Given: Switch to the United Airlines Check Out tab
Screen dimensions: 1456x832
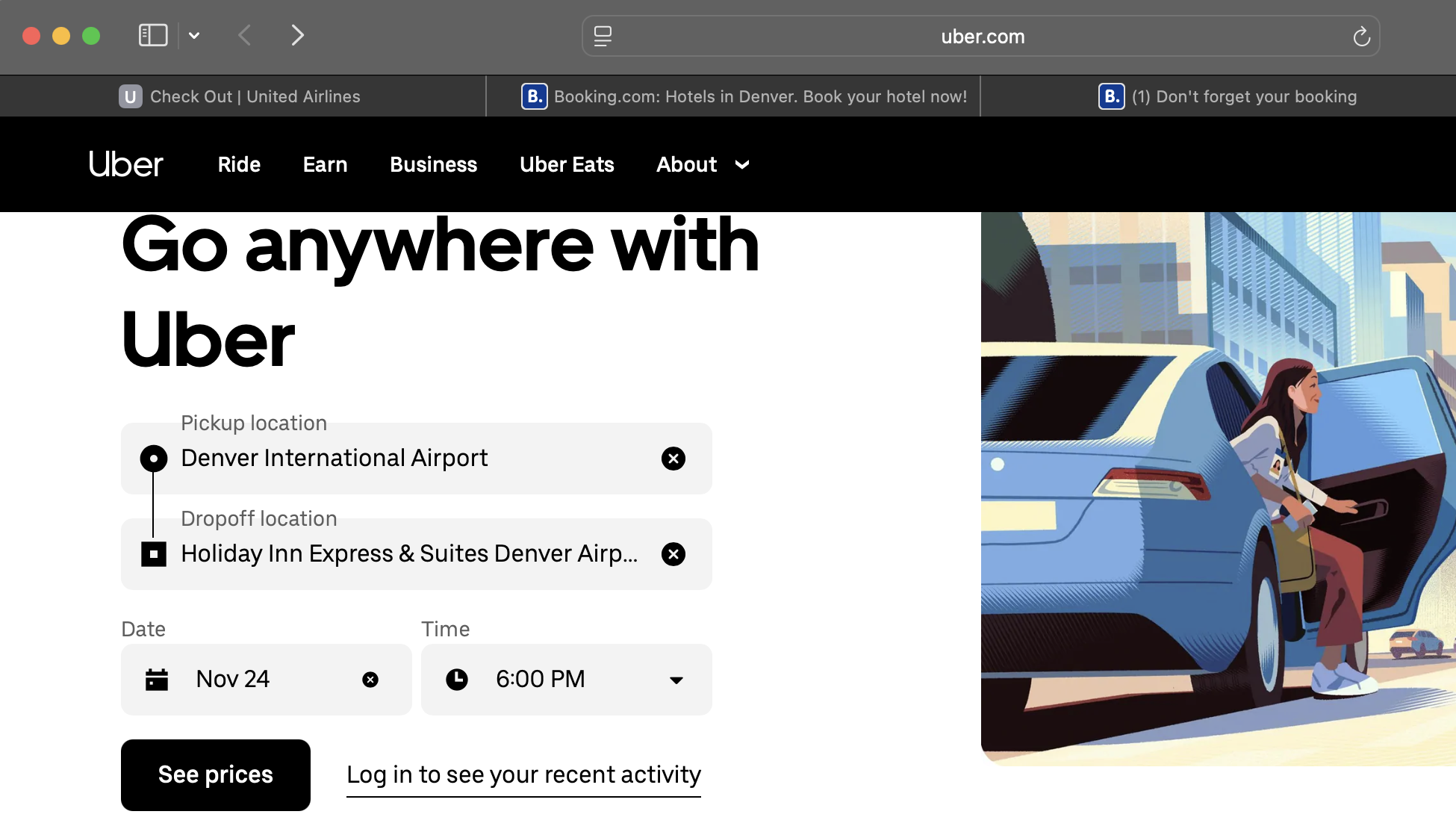Looking at the screenshot, I should pyautogui.click(x=240, y=96).
